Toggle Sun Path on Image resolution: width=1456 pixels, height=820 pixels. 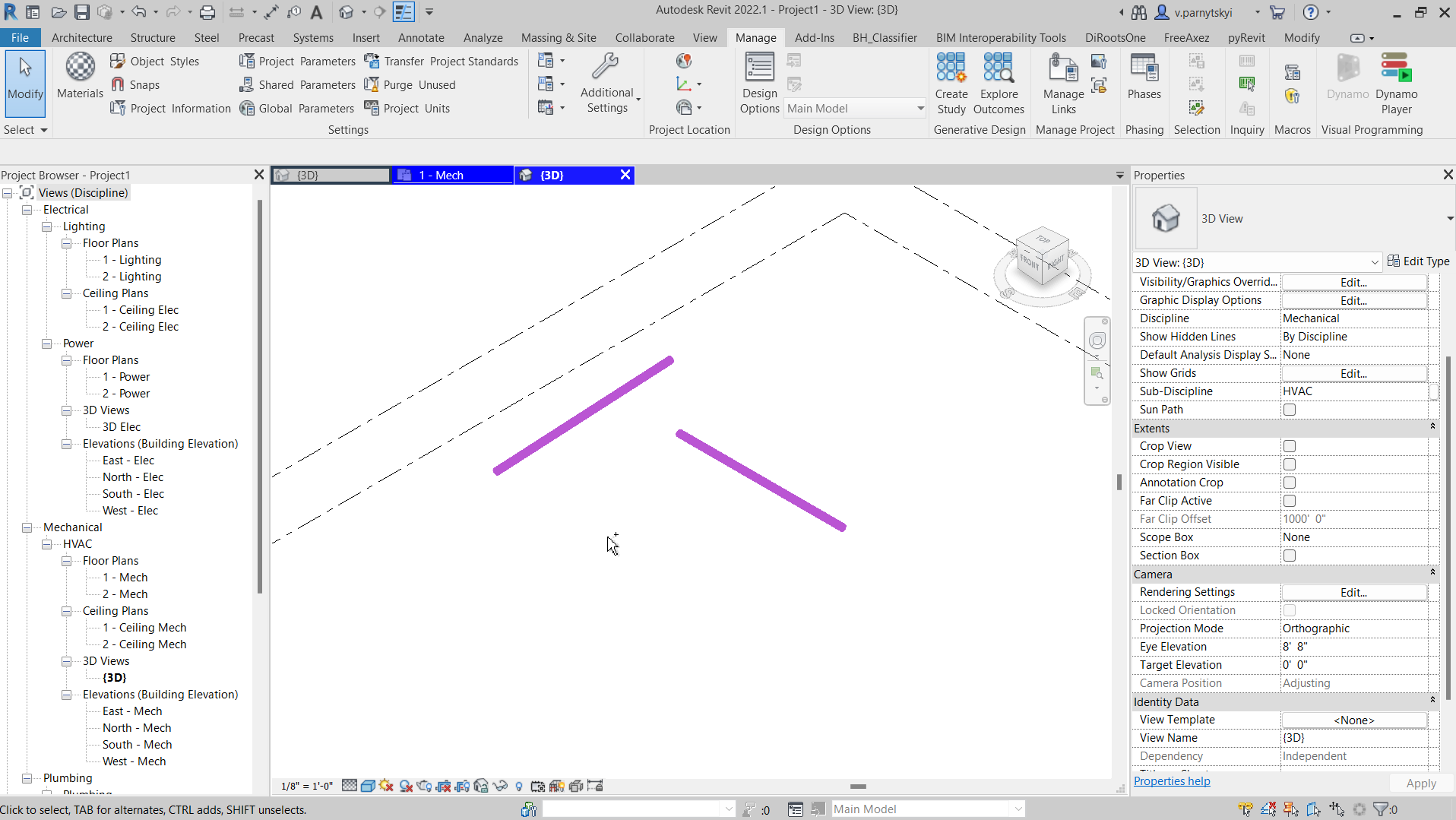point(1288,409)
